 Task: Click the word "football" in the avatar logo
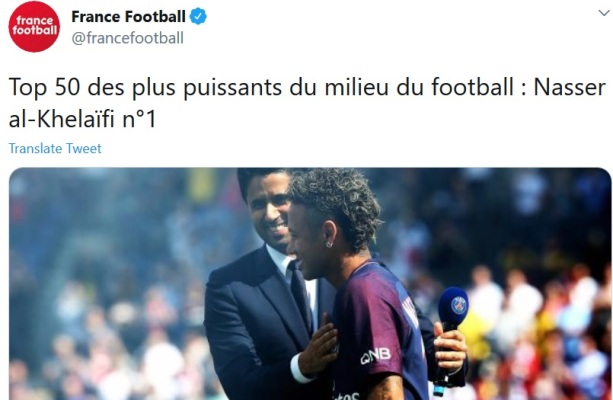coord(34,30)
